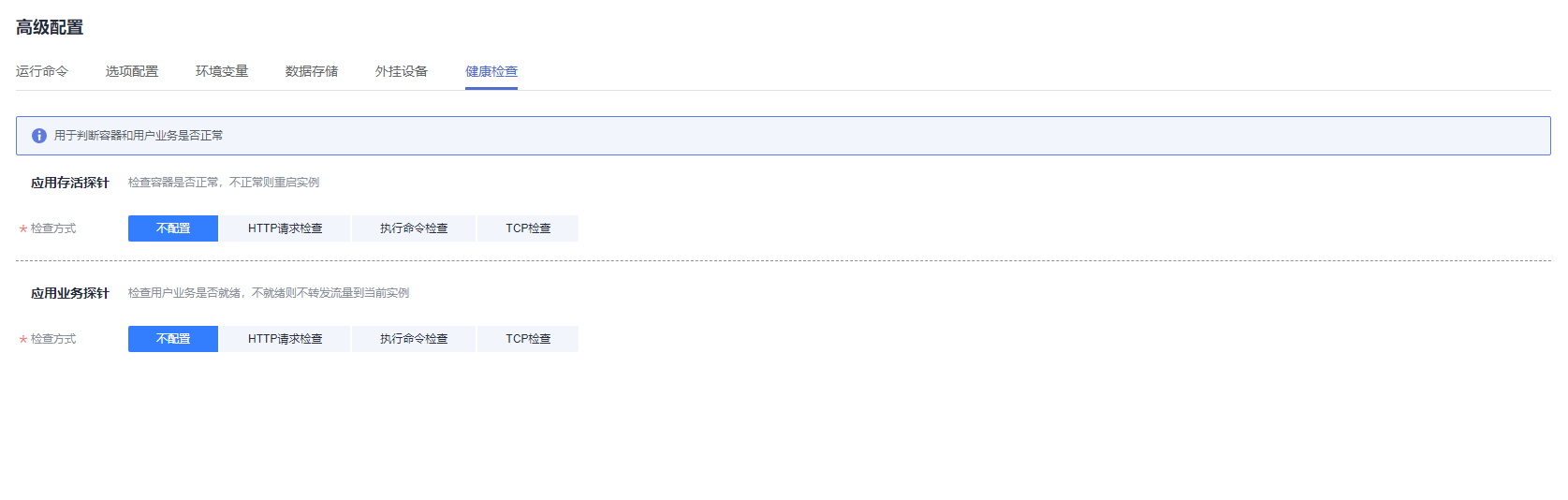Click the 高级配置 page heading
1568x500 pixels.
(x=50, y=27)
